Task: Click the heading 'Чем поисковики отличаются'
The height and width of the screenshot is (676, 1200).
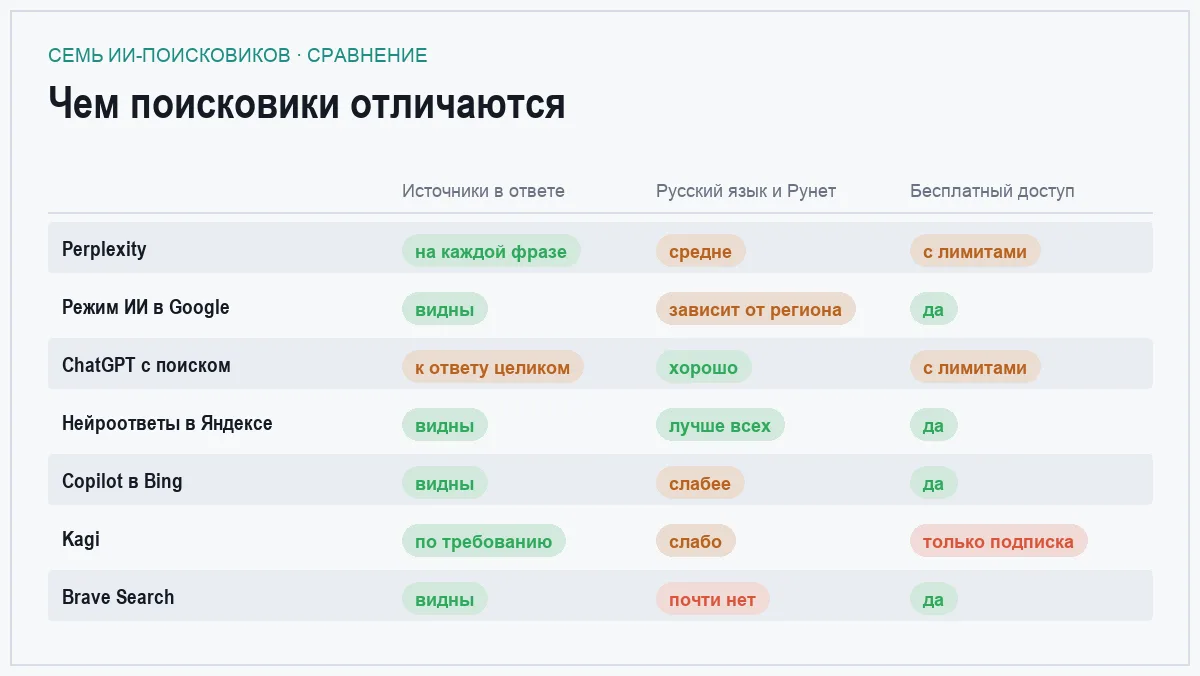Action: point(307,104)
